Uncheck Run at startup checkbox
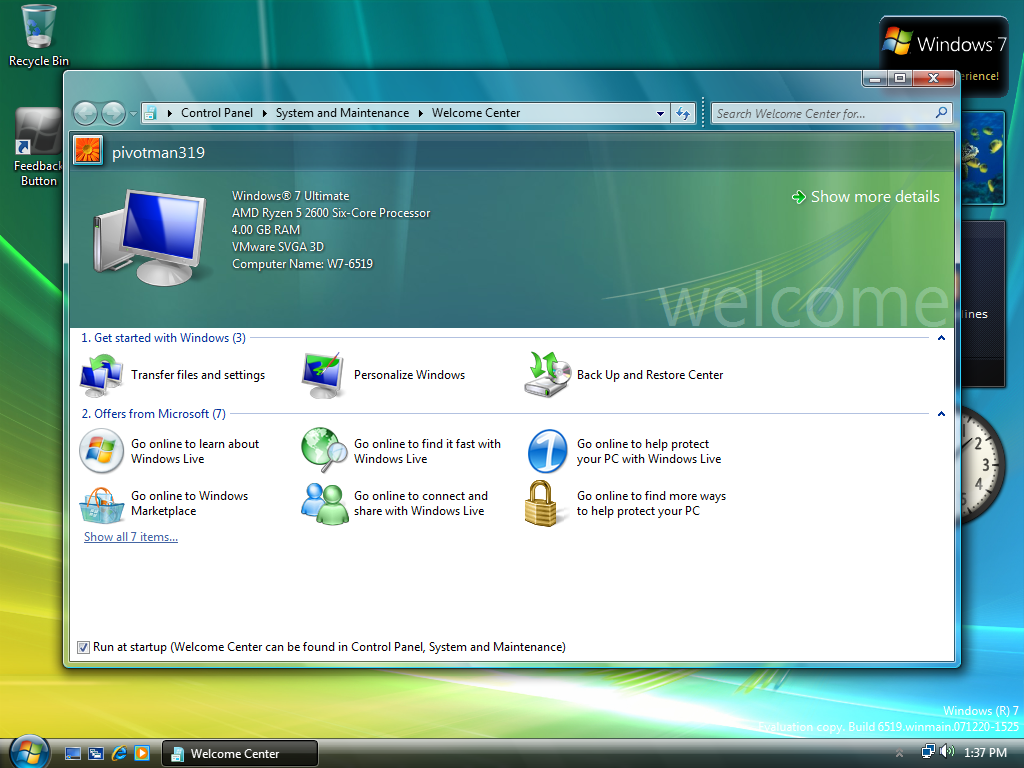 click(x=83, y=647)
